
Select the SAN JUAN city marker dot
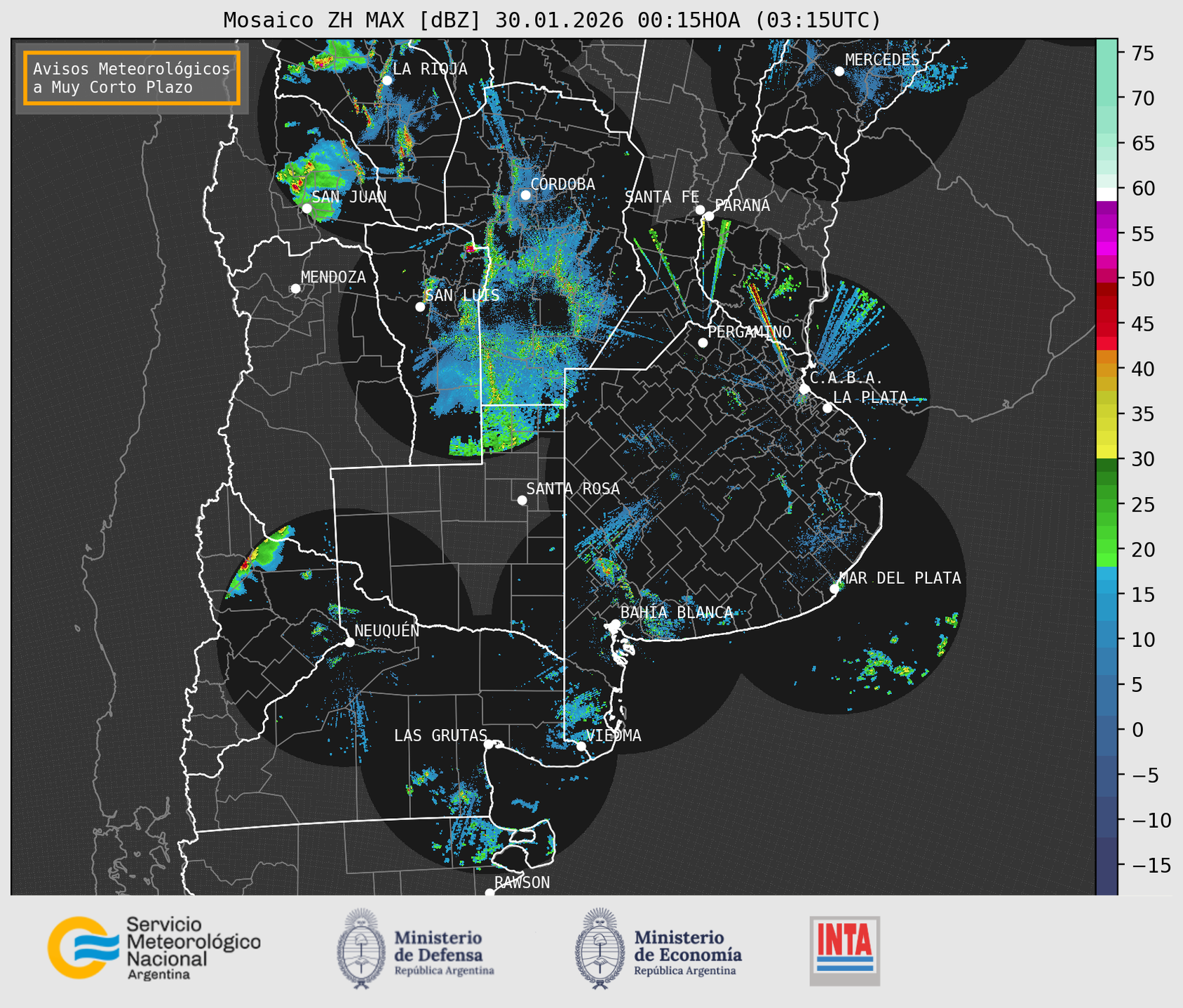point(306,208)
